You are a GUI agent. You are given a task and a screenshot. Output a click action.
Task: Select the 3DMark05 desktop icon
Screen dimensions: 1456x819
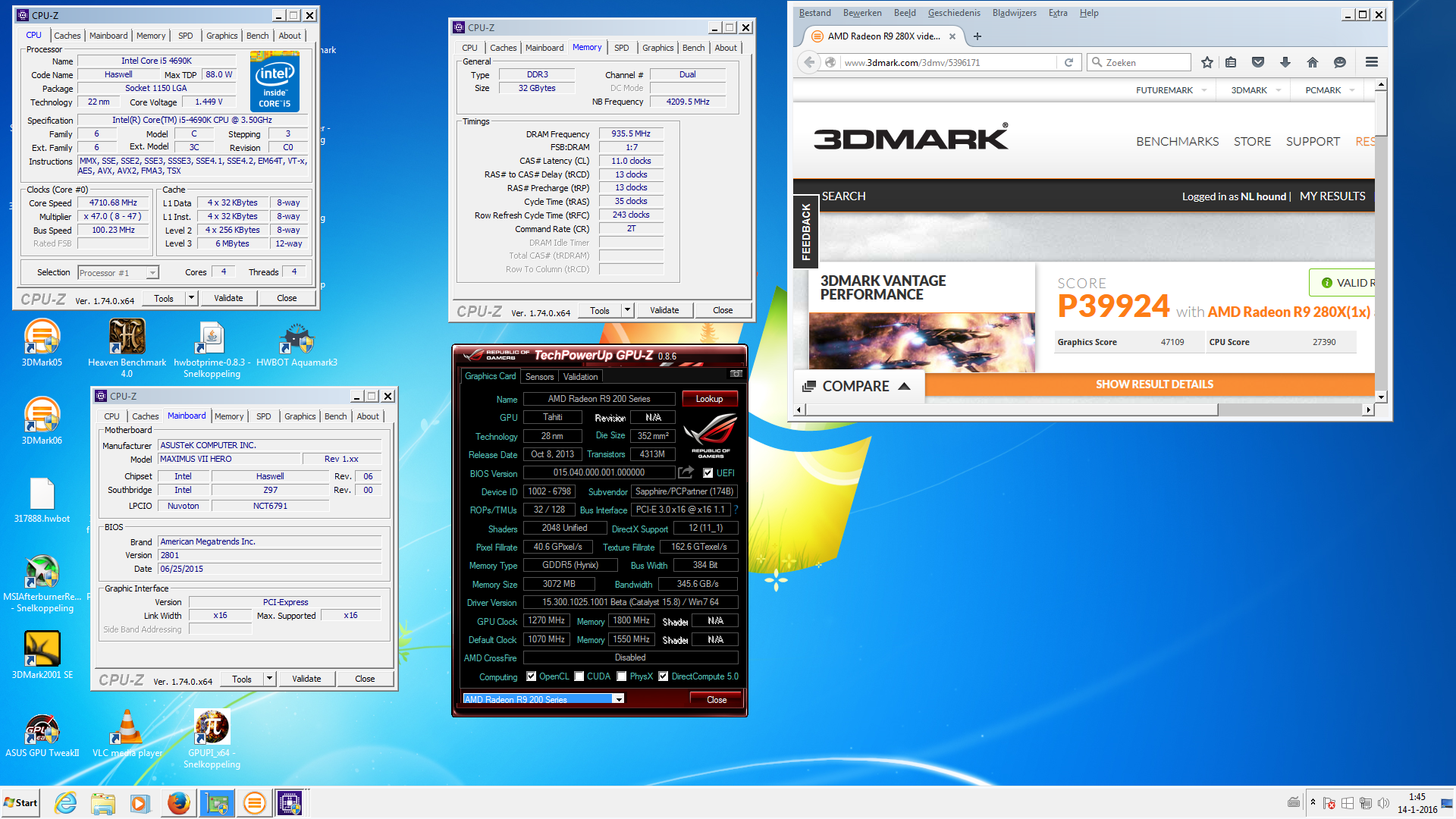42,344
